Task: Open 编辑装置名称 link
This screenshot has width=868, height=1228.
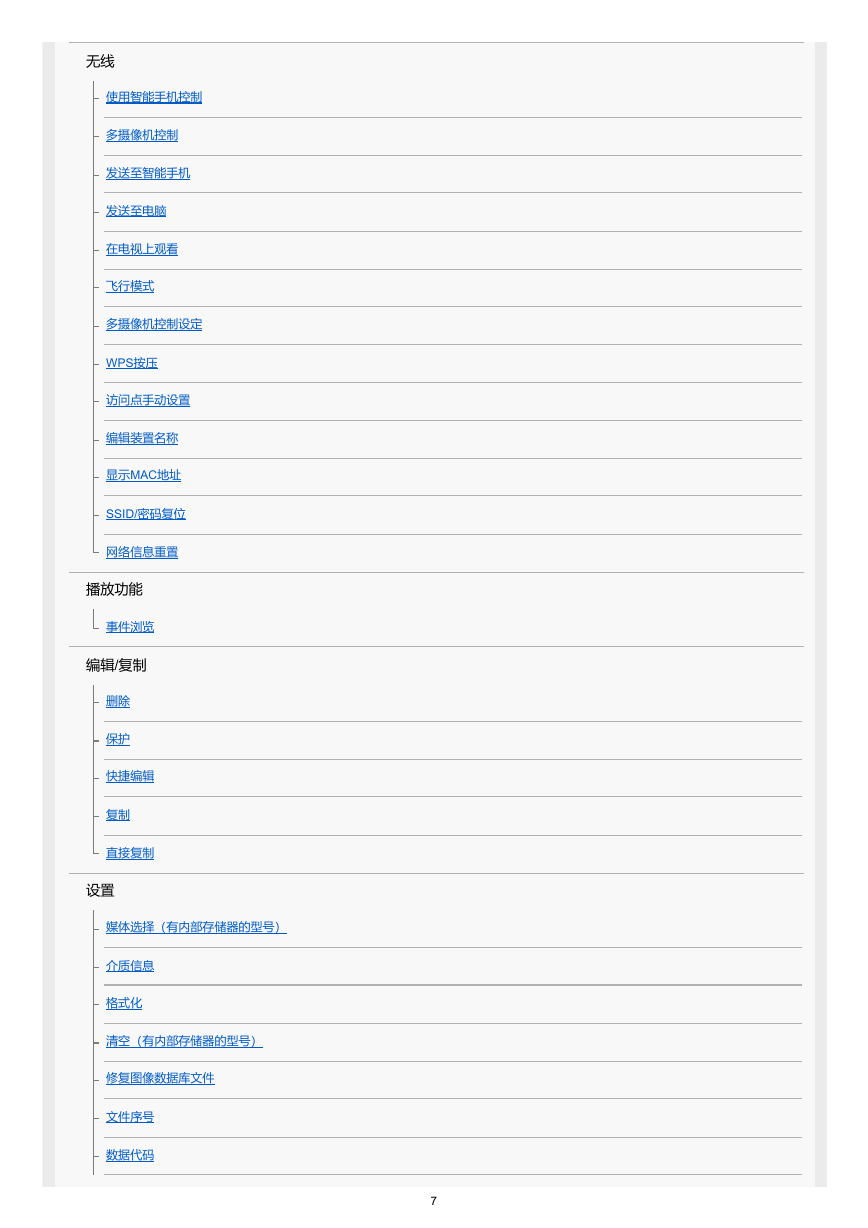Action: coord(142,438)
